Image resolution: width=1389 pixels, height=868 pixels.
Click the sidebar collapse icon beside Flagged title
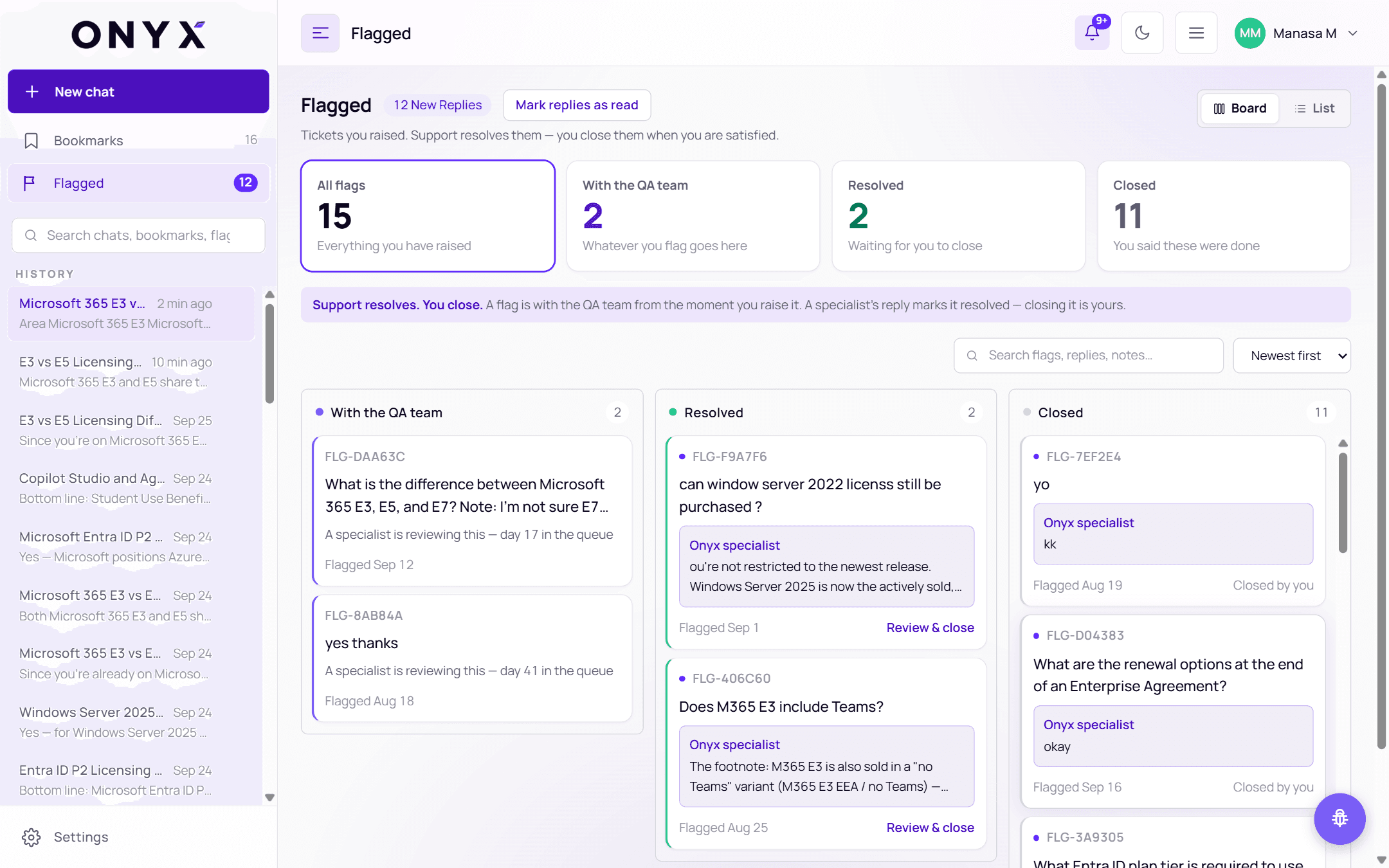click(320, 33)
